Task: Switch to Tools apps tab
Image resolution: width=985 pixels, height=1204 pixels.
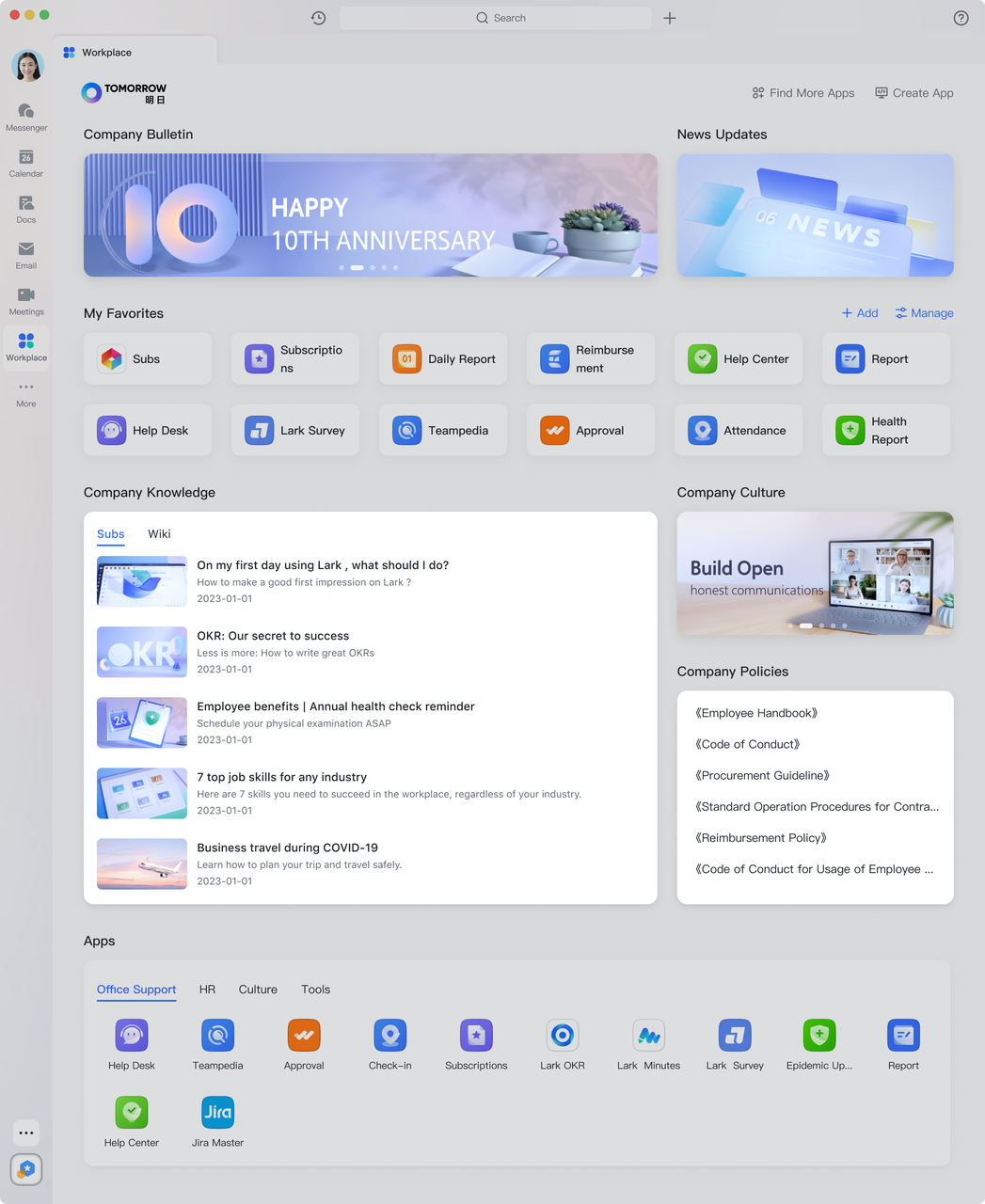Action: [x=315, y=990]
